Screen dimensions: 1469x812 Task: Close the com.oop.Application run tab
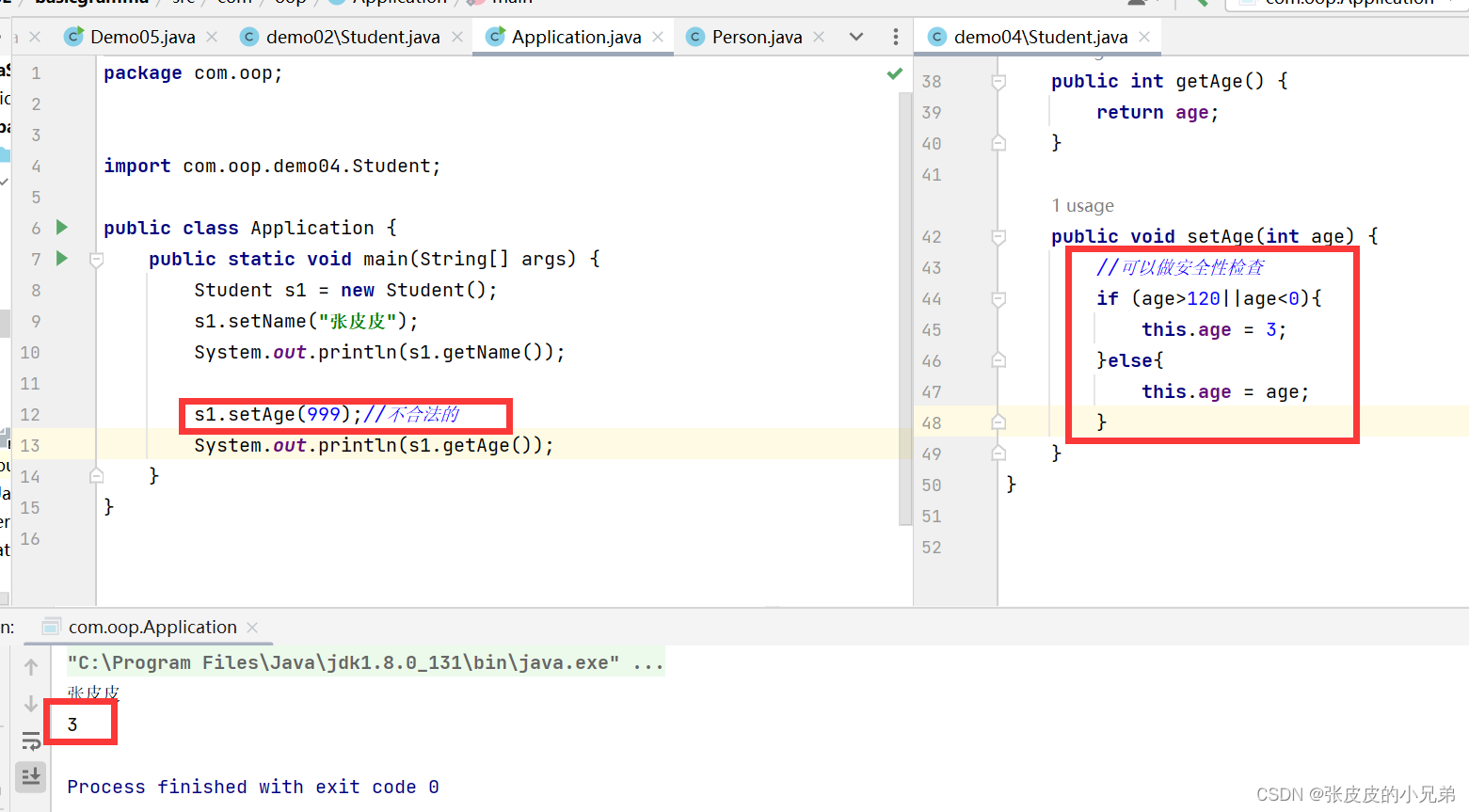tap(252, 628)
